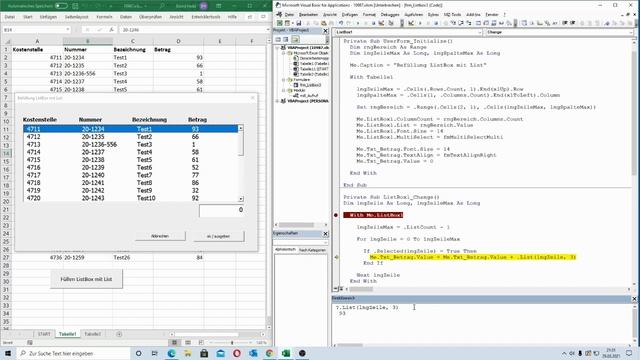This screenshot has width=640, height=360.
Task: Select mdl_Aufruf module in project tree
Action: point(305,96)
